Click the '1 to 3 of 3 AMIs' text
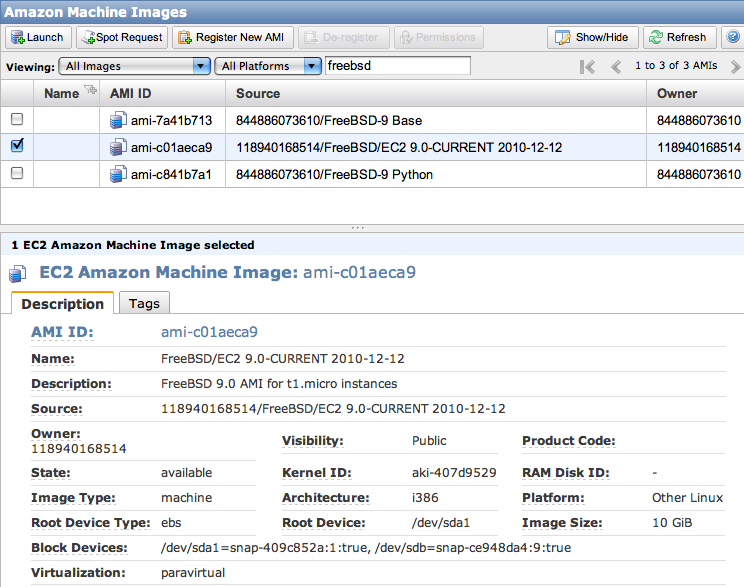 coord(676,65)
